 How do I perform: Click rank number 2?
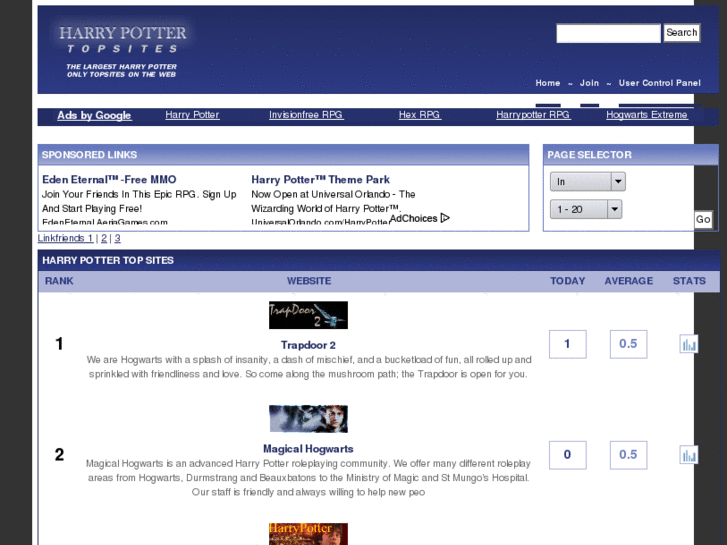point(59,455)
